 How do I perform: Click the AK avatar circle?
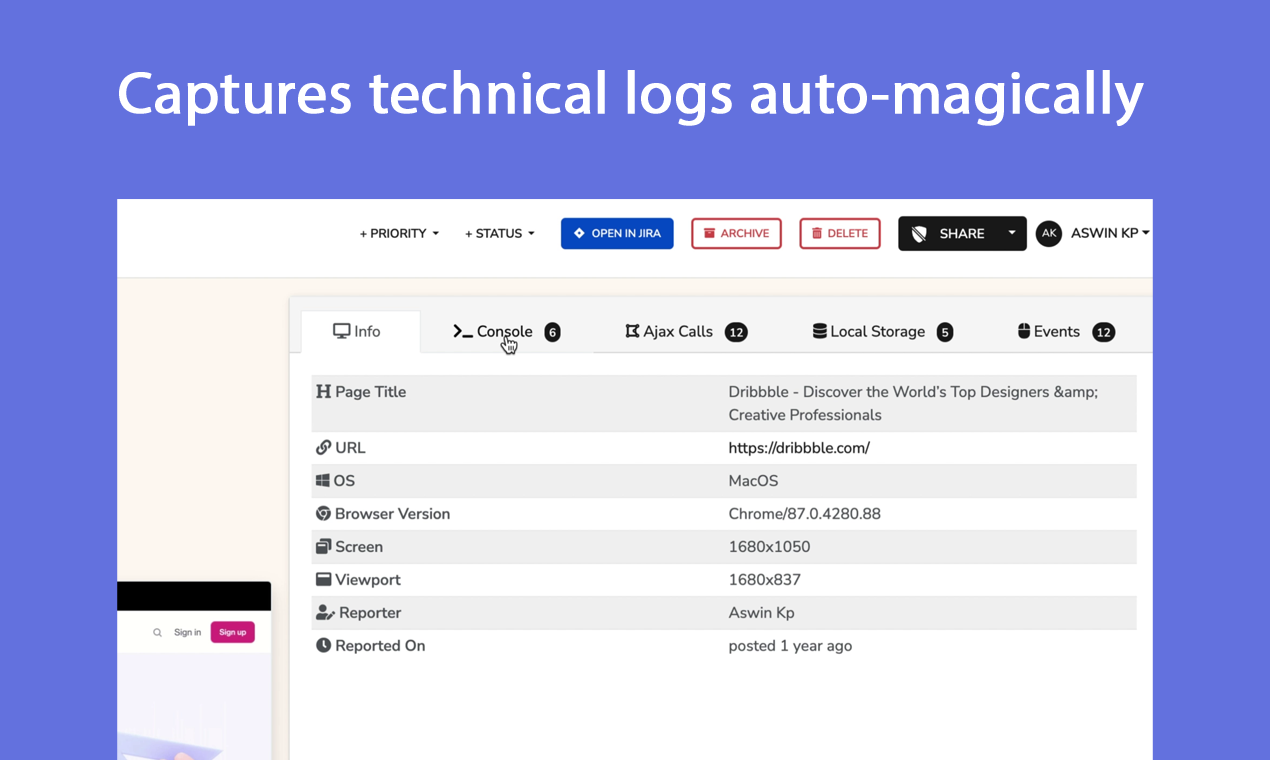point(1049,233)
